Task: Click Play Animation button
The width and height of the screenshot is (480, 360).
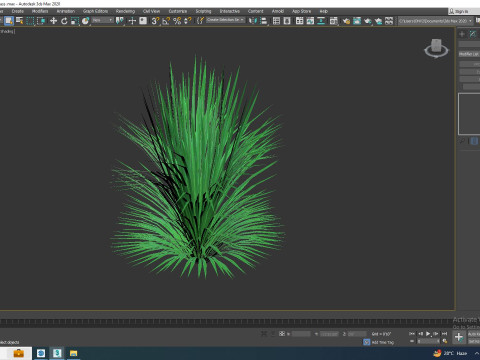Action: pyautogui.click(x=428, y=333)
